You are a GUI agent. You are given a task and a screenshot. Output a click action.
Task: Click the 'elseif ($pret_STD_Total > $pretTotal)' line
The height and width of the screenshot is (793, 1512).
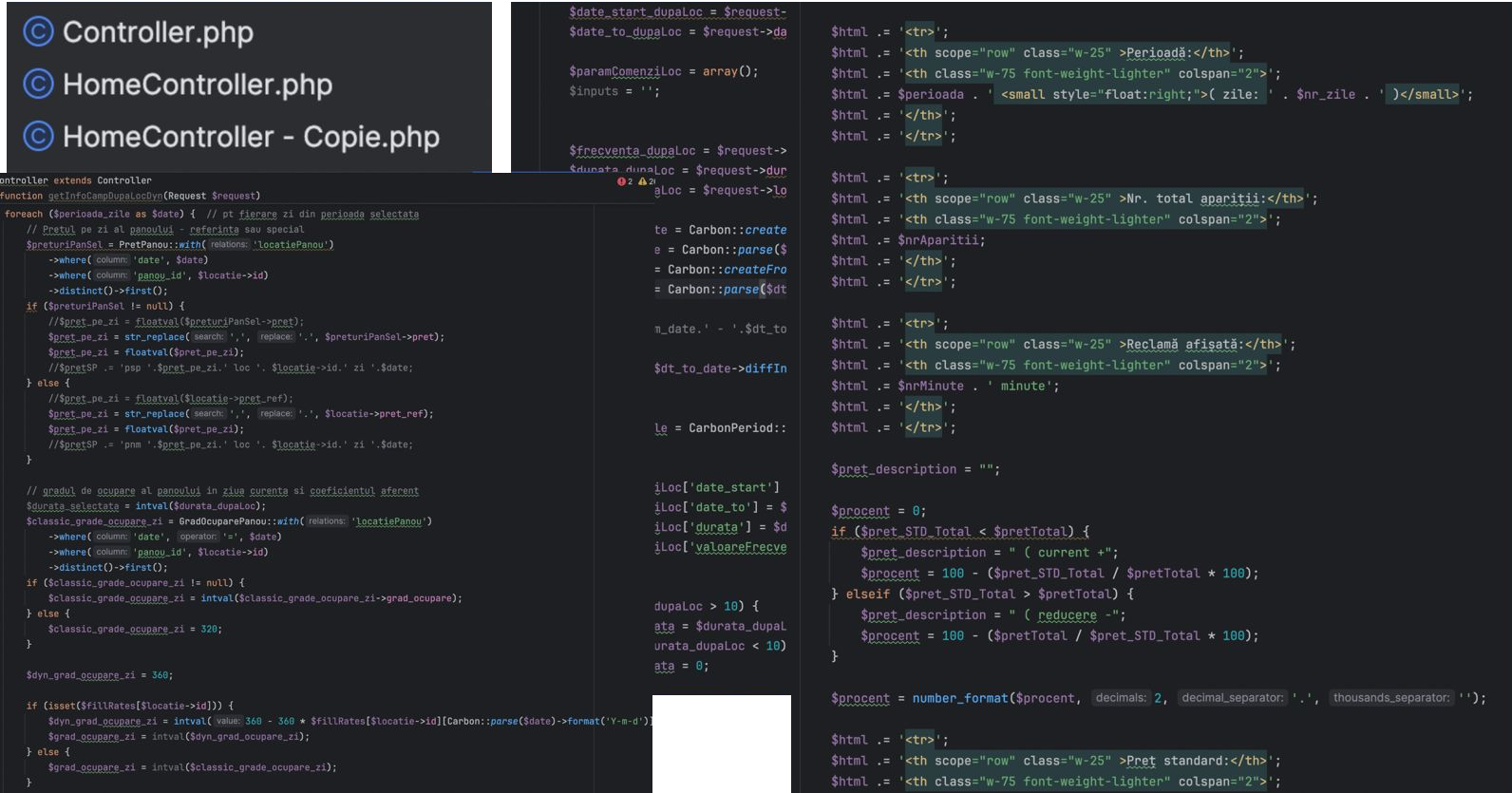[982, 595]
